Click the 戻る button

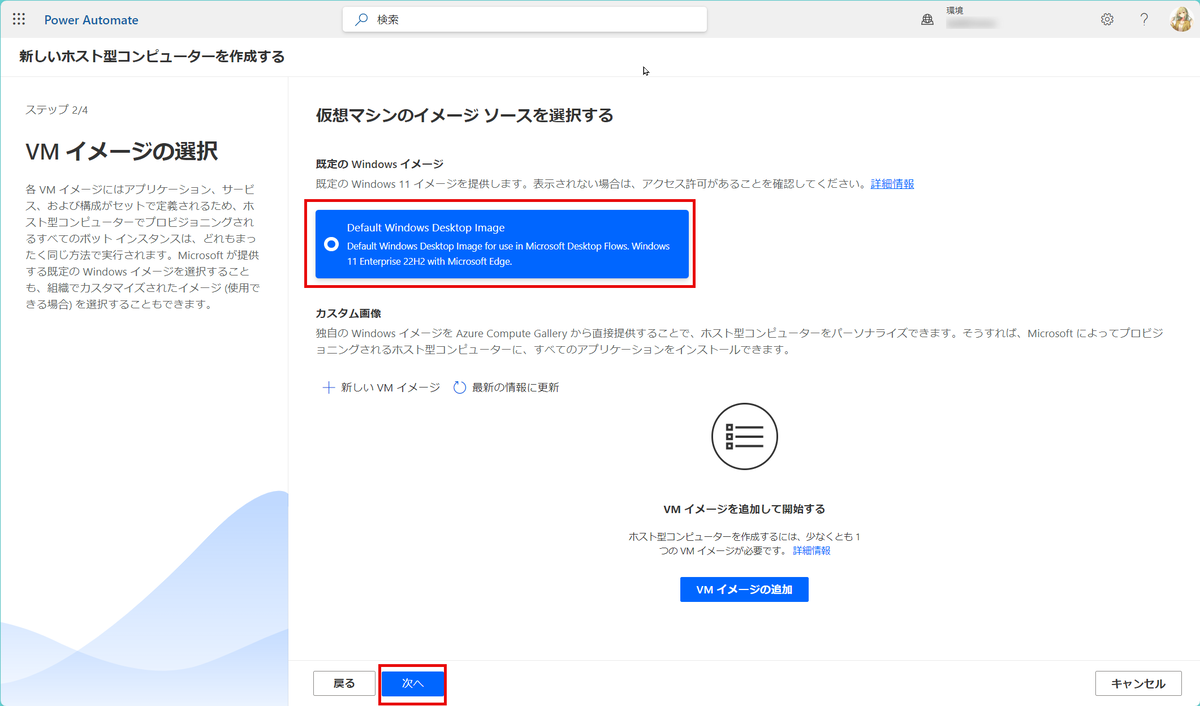(344, 683)
